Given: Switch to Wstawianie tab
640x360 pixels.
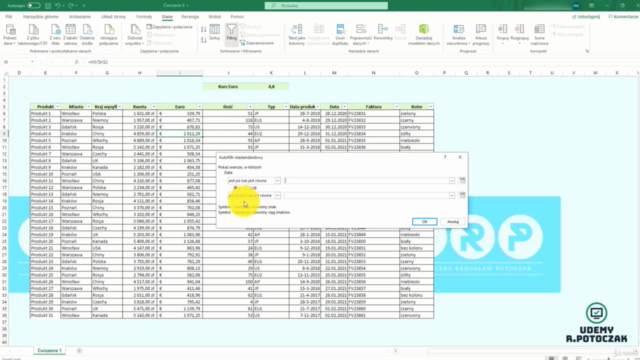Looking at the screenshot, I should [80, 17].
